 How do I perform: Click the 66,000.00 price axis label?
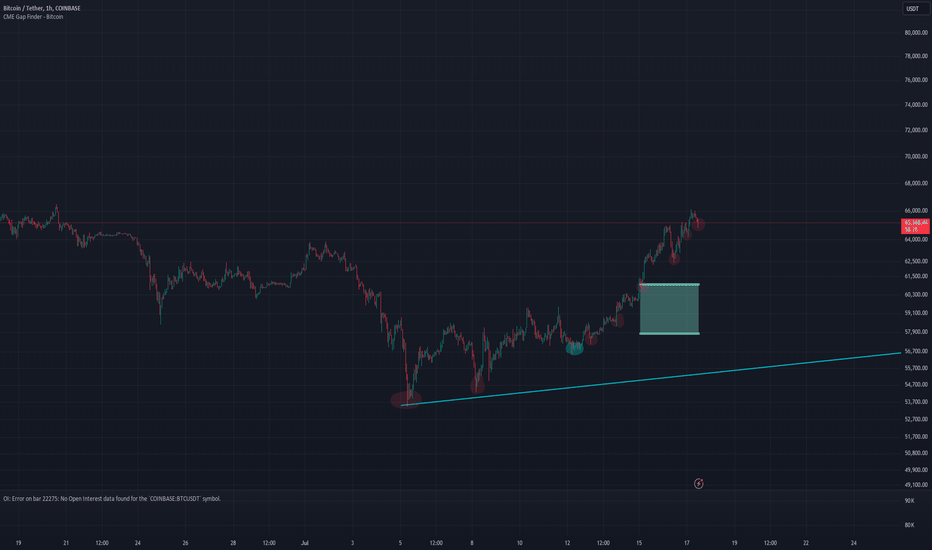[x=916, y=210]
